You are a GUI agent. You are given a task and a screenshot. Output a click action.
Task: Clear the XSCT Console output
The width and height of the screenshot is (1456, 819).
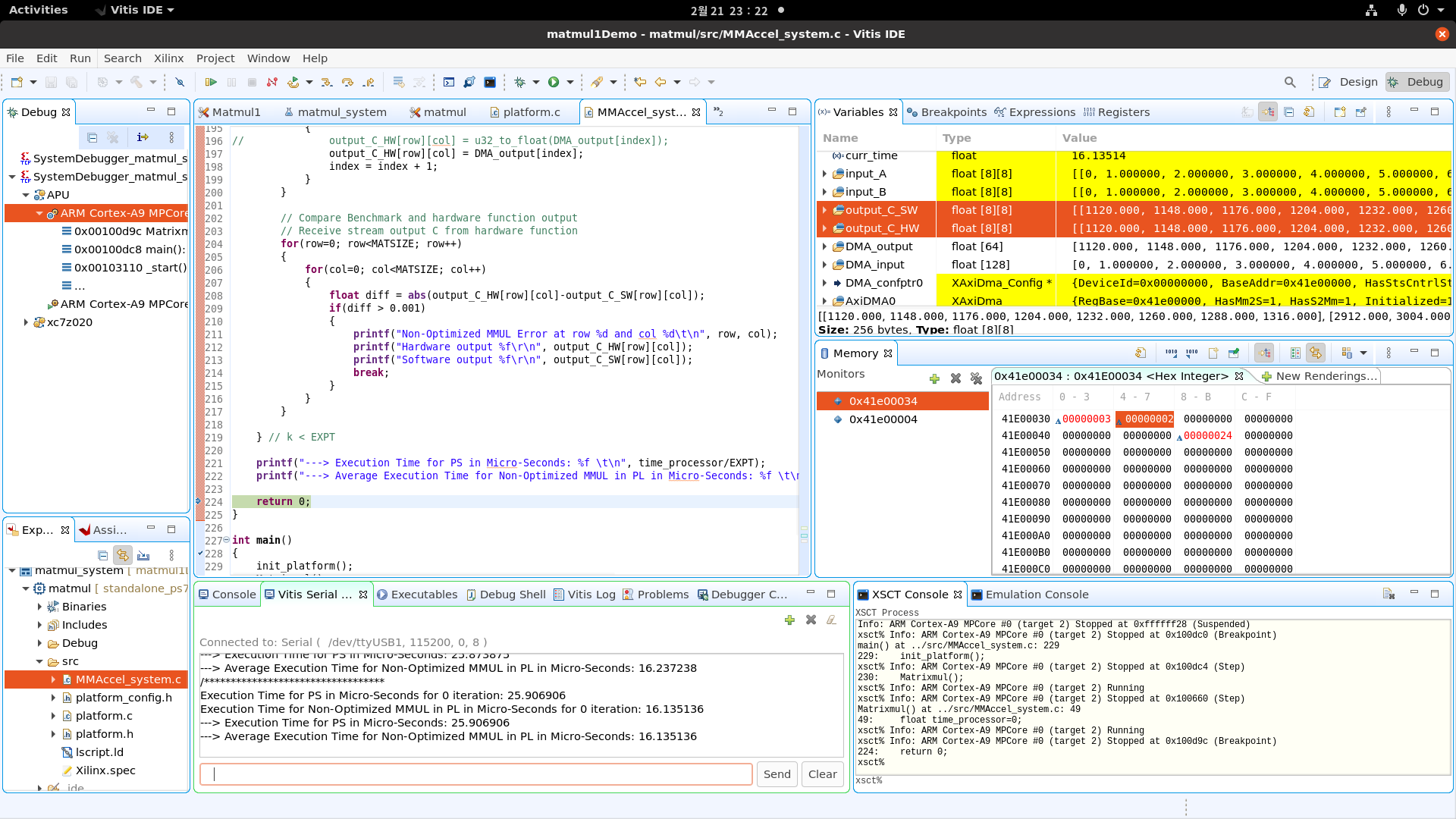[1389, 595]
